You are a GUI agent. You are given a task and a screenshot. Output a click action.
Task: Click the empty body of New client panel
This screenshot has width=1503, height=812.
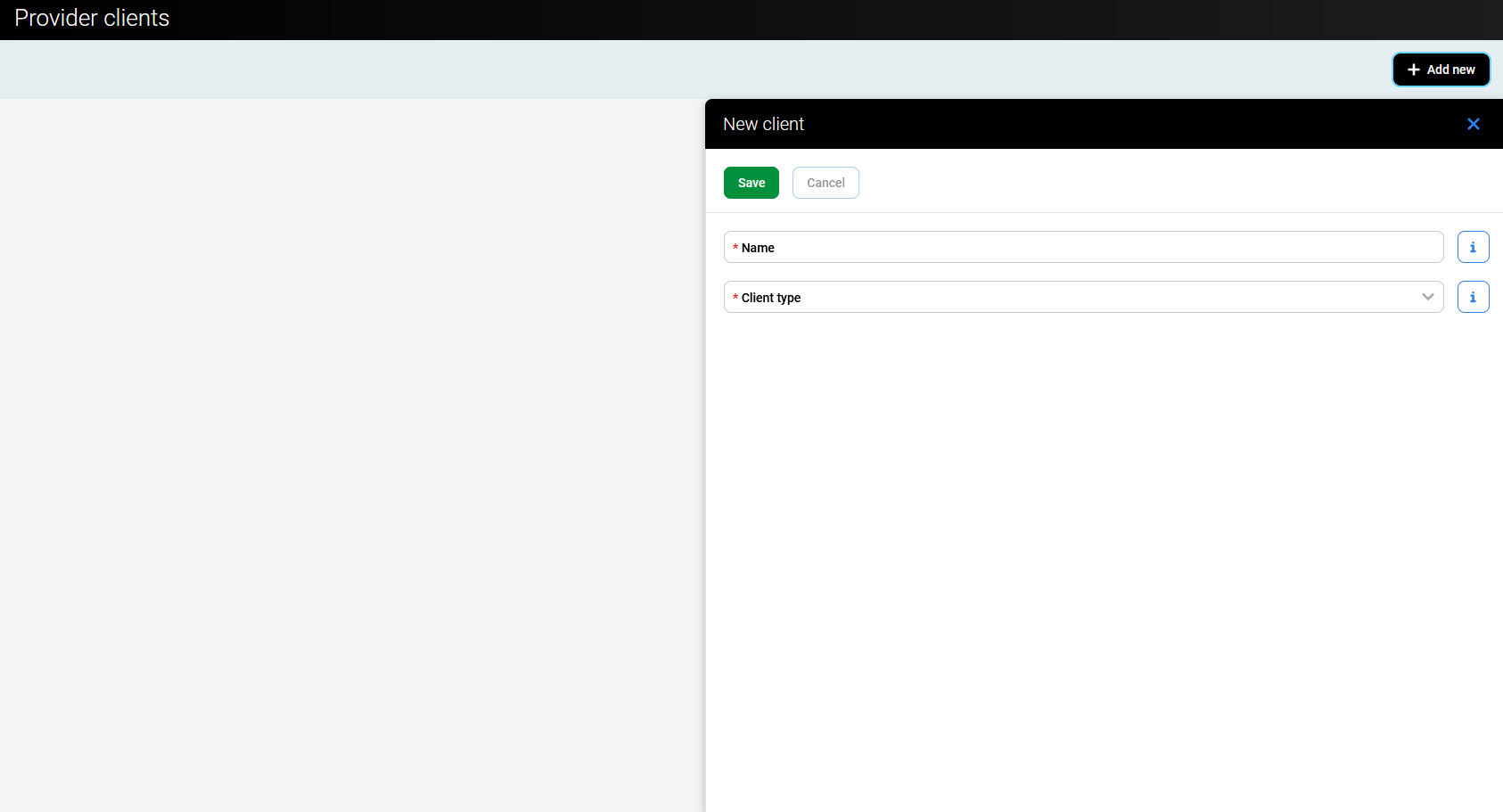tap(1104, 553)
